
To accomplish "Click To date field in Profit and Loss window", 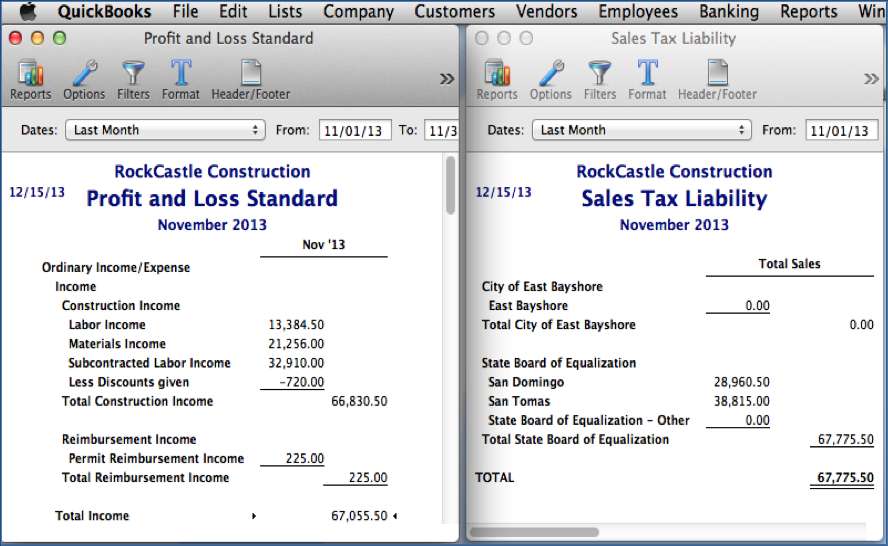I will [x=441, y=130].
